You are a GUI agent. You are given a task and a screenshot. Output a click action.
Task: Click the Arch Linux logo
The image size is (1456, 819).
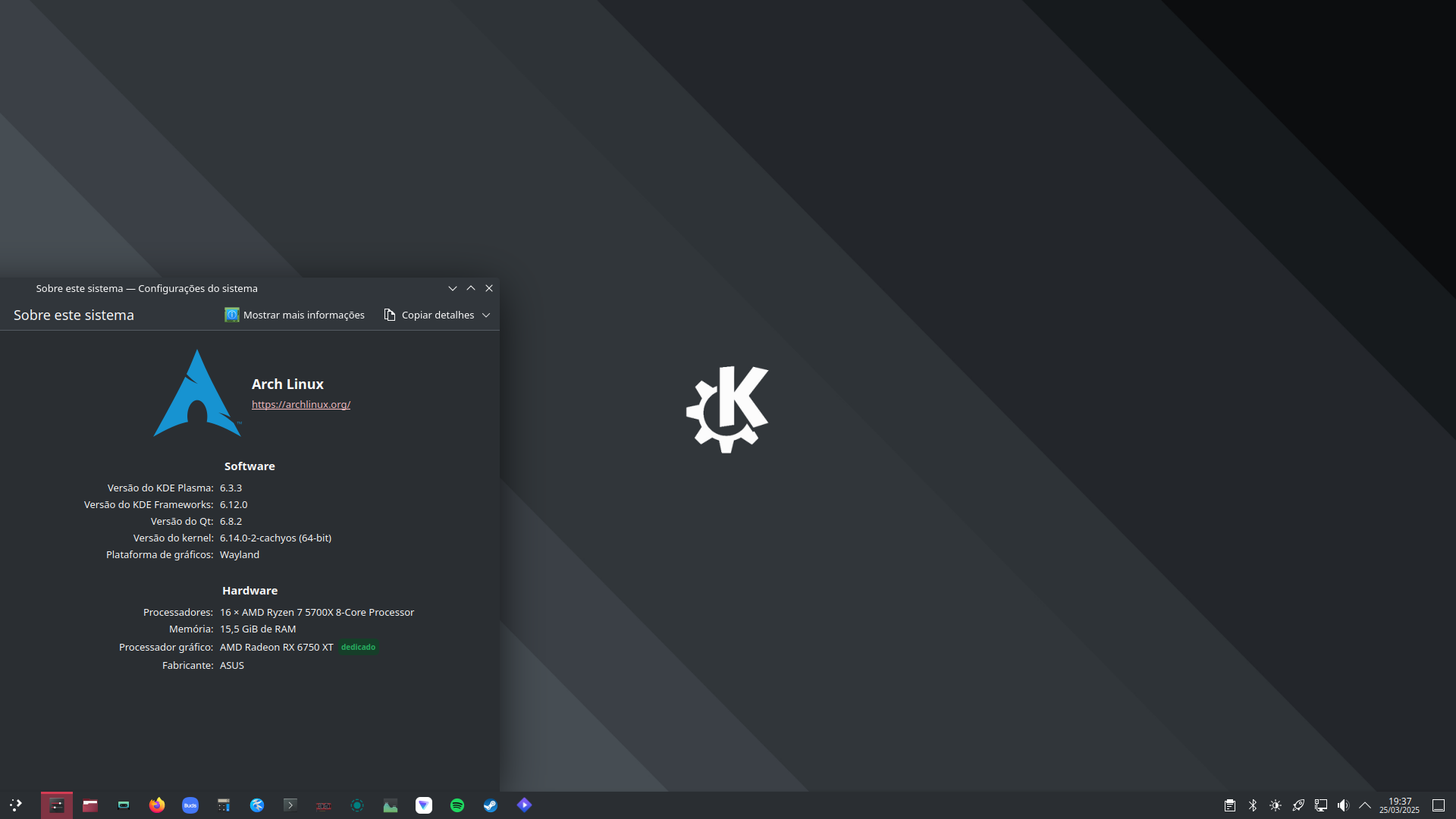198,393
